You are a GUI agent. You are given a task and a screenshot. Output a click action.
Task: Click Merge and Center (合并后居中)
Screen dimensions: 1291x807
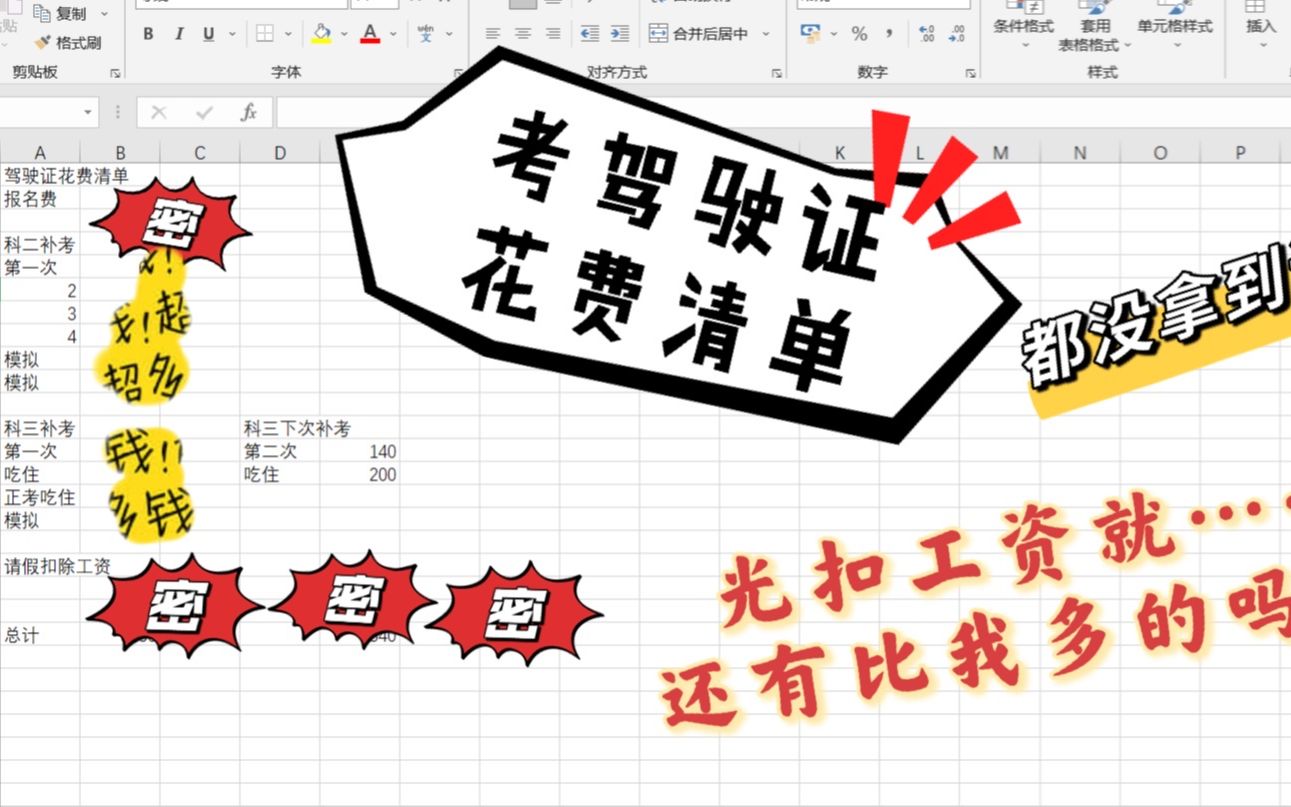(699, 34)
